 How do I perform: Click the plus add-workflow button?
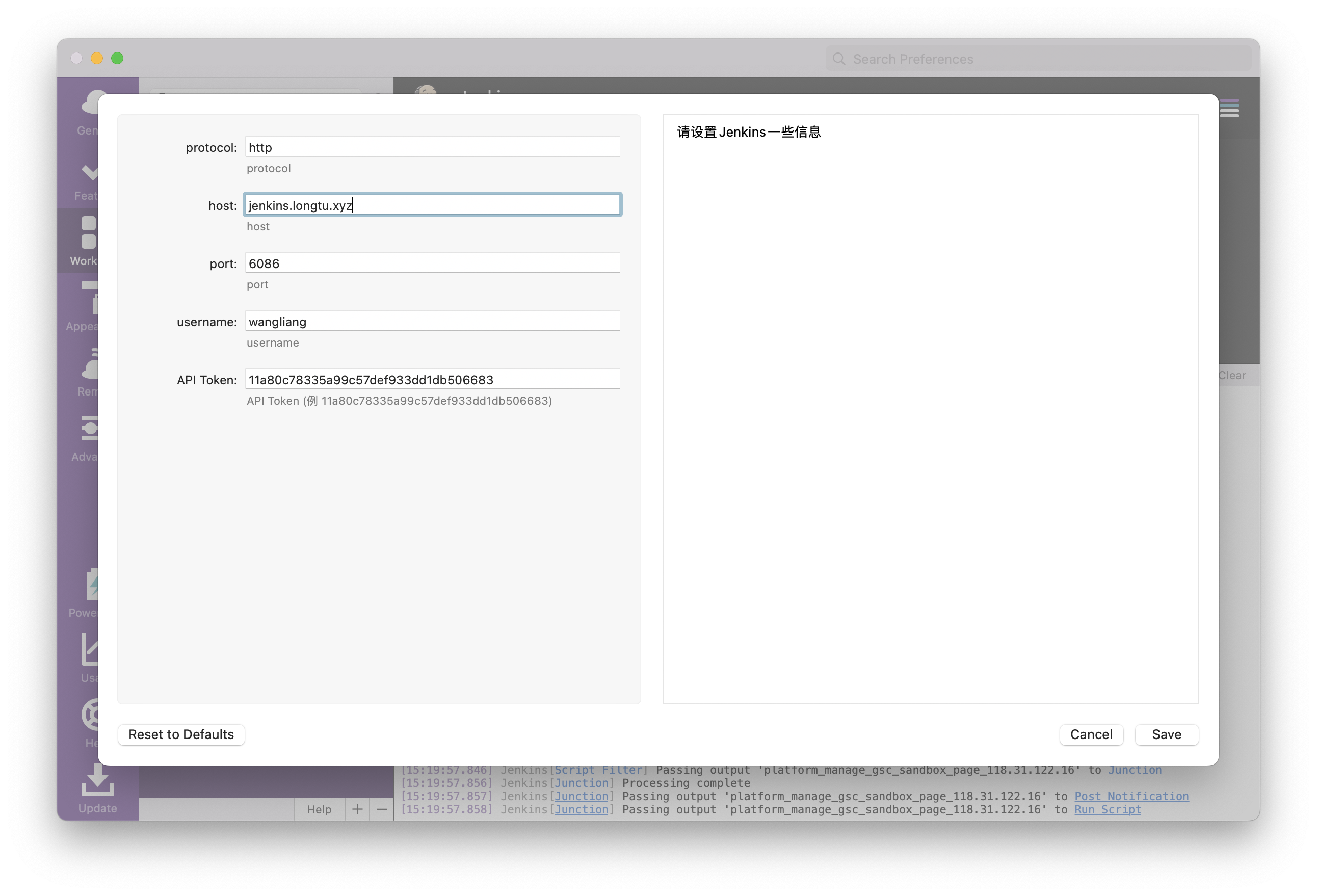click(x=357, y=809)
